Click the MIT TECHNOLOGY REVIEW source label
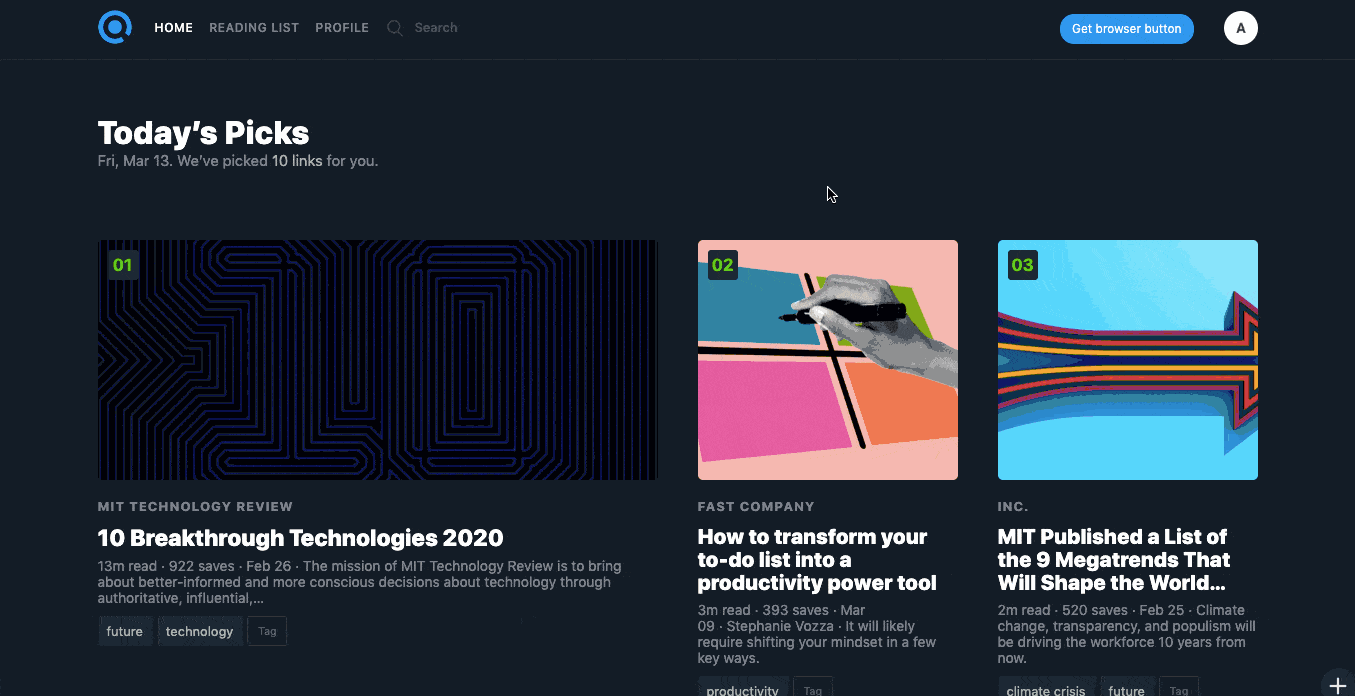The width and height of the screenshot is (1355, 696). point(195,507)
